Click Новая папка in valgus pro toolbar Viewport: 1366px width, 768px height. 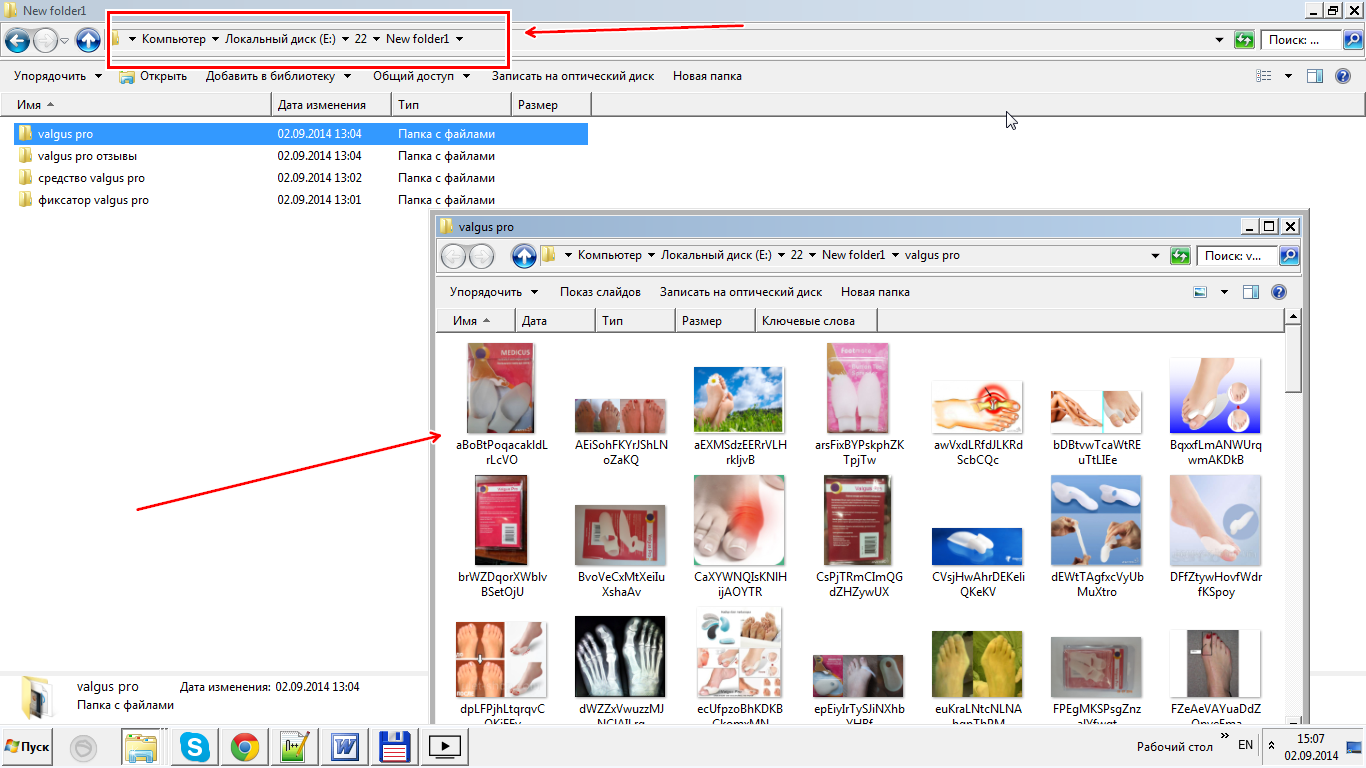[x=875, y=292]
